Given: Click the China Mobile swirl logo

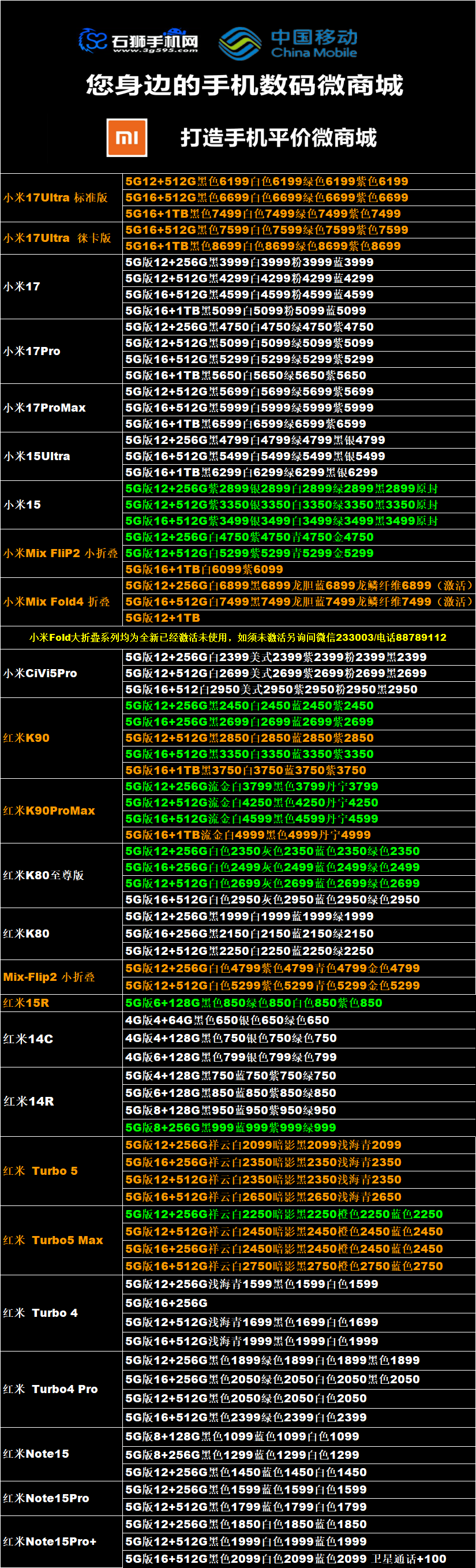Looking at the screenshot, I should (x=240, y=43).
